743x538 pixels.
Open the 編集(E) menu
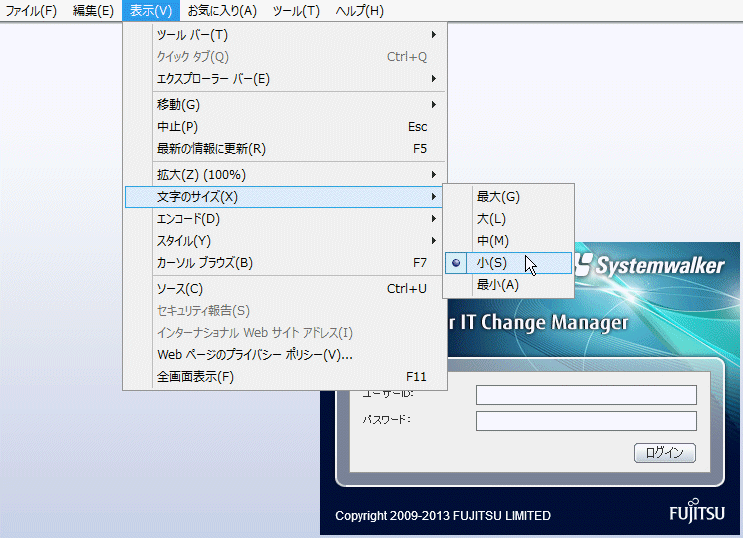[93, 10]
